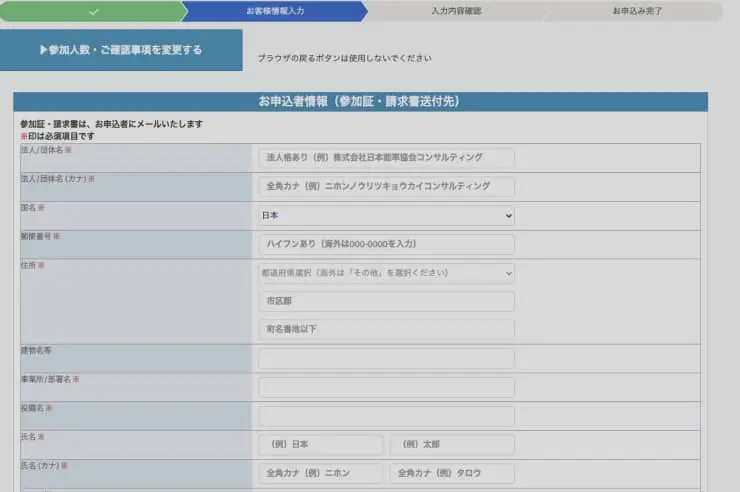Click the お申込者情報 section header
The width and height of the screenshot is (740, 492).
tap(359, 102)
